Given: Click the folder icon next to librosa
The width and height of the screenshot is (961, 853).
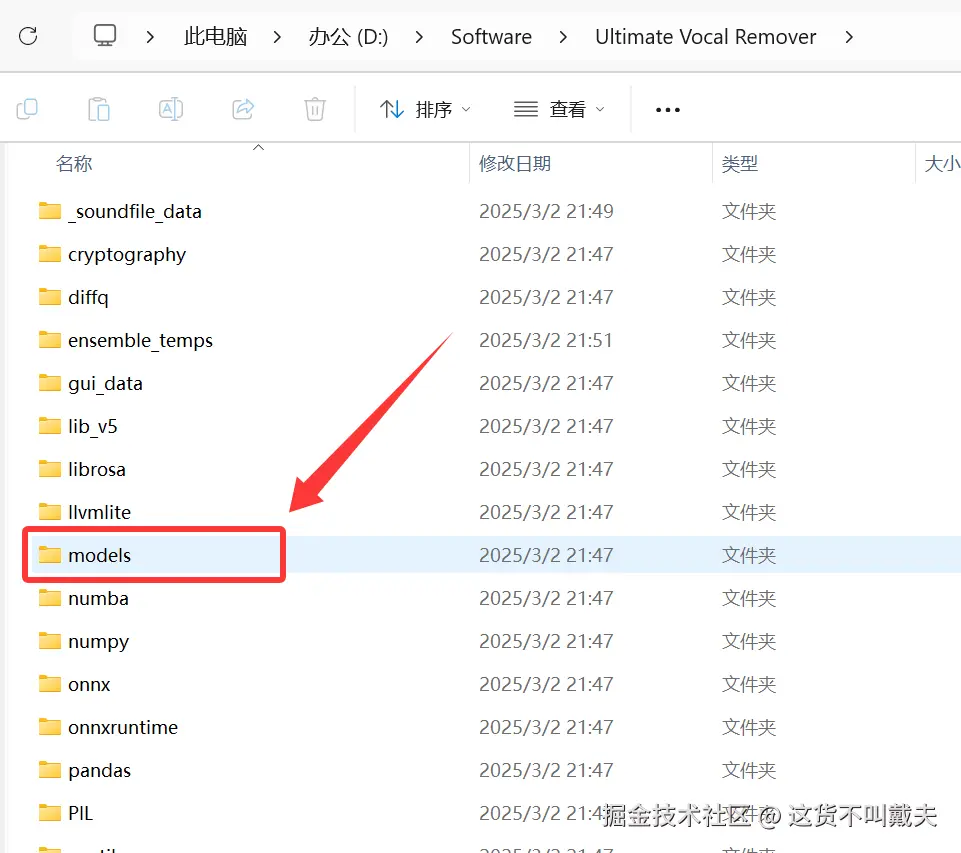Looking at the screenshot, I should click(50, 468).
